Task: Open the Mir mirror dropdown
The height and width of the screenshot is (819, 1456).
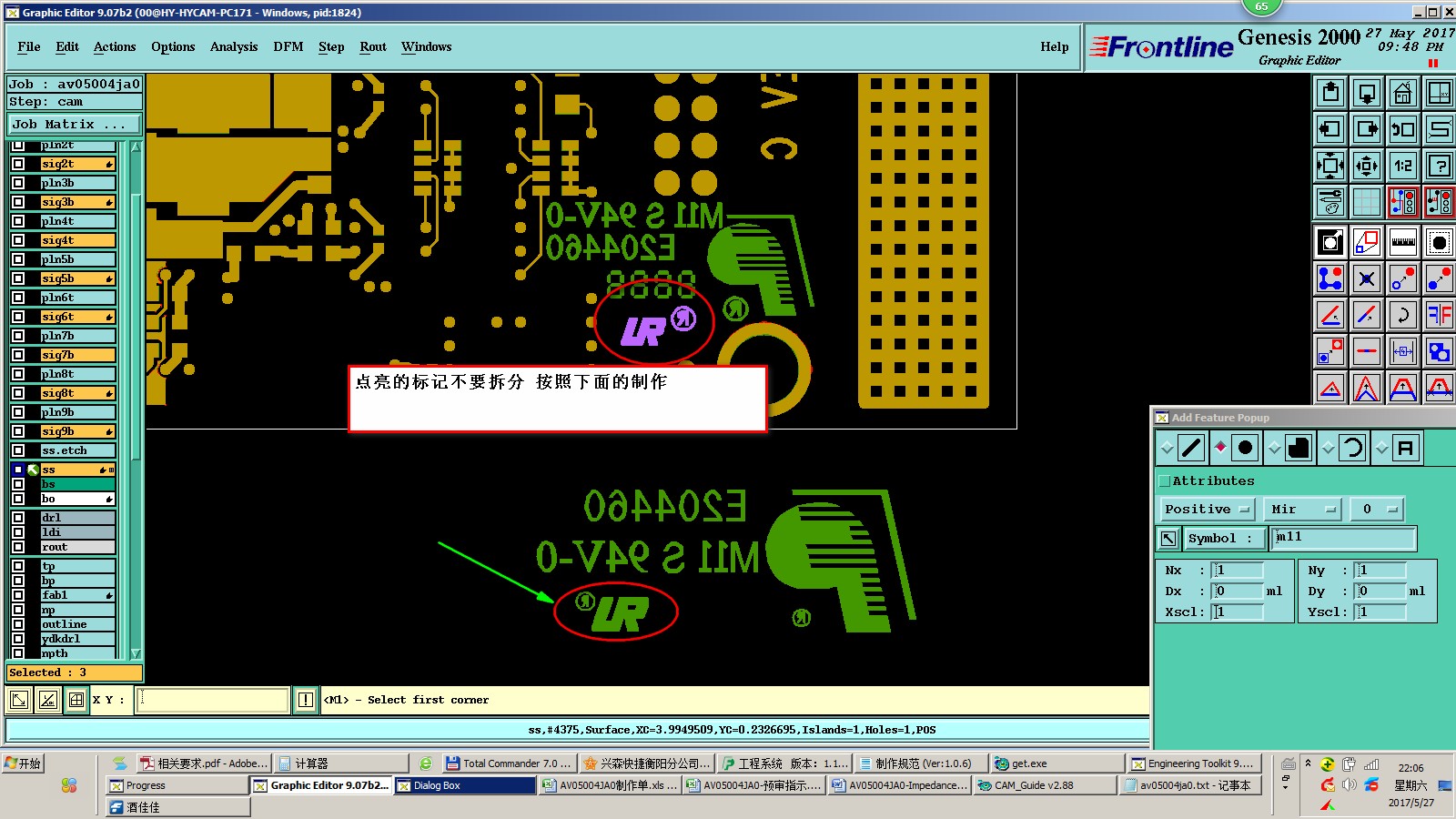Action: tap(1304, 510)
